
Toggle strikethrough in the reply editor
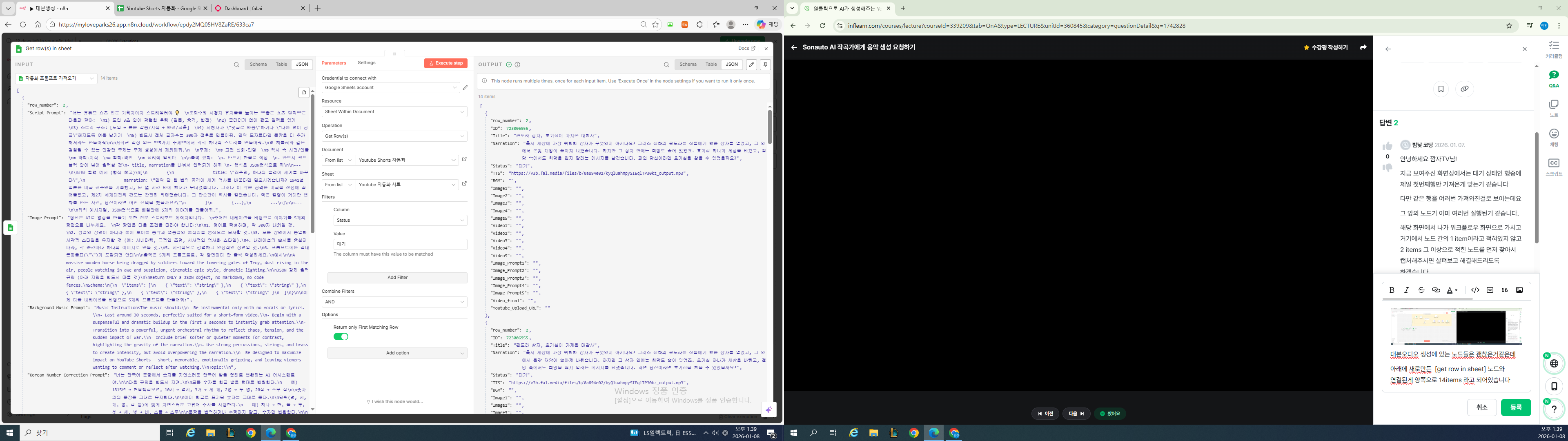1421,290
